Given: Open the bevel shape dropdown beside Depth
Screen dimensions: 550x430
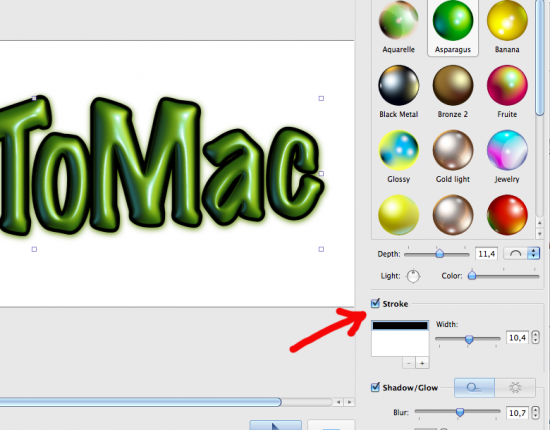Looking at the screenshot, I should pos(521,253).
